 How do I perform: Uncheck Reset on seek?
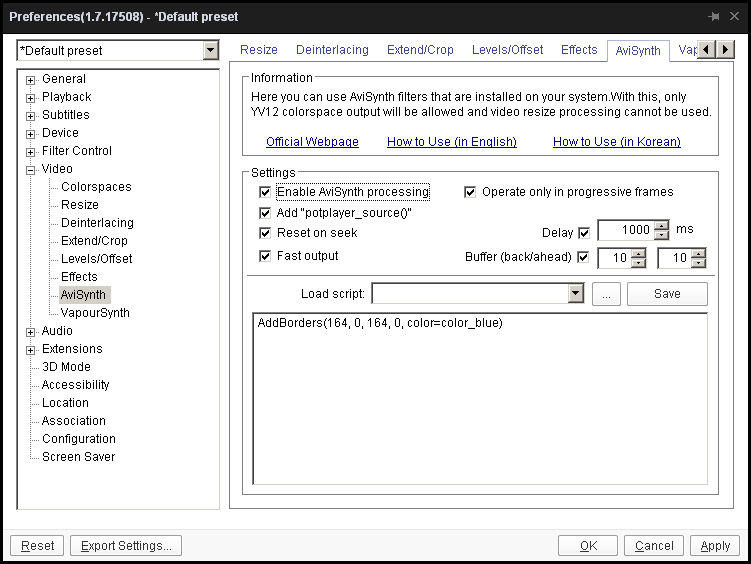(264, 233)
